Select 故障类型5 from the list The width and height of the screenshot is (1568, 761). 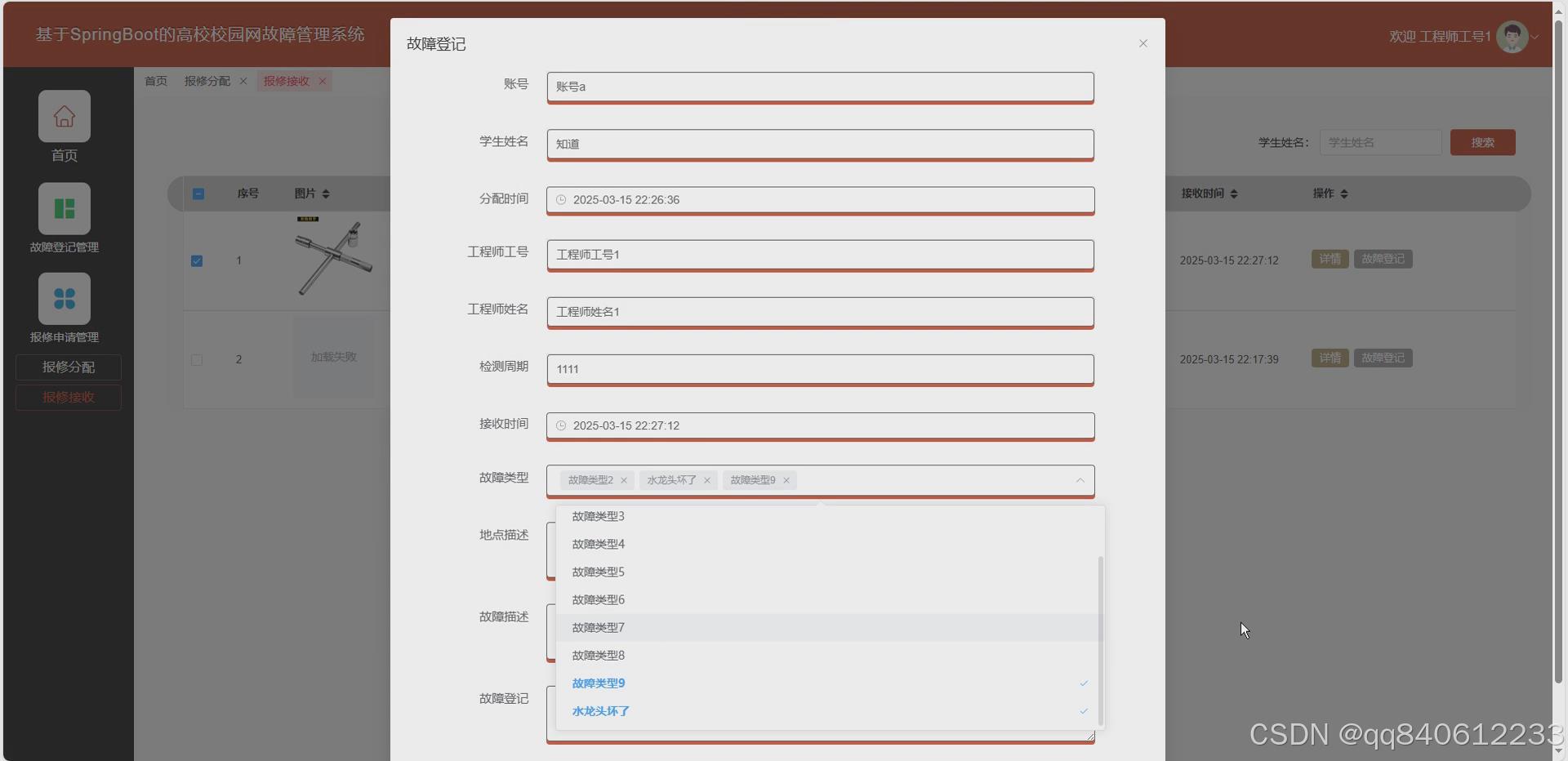click(827, 572)
